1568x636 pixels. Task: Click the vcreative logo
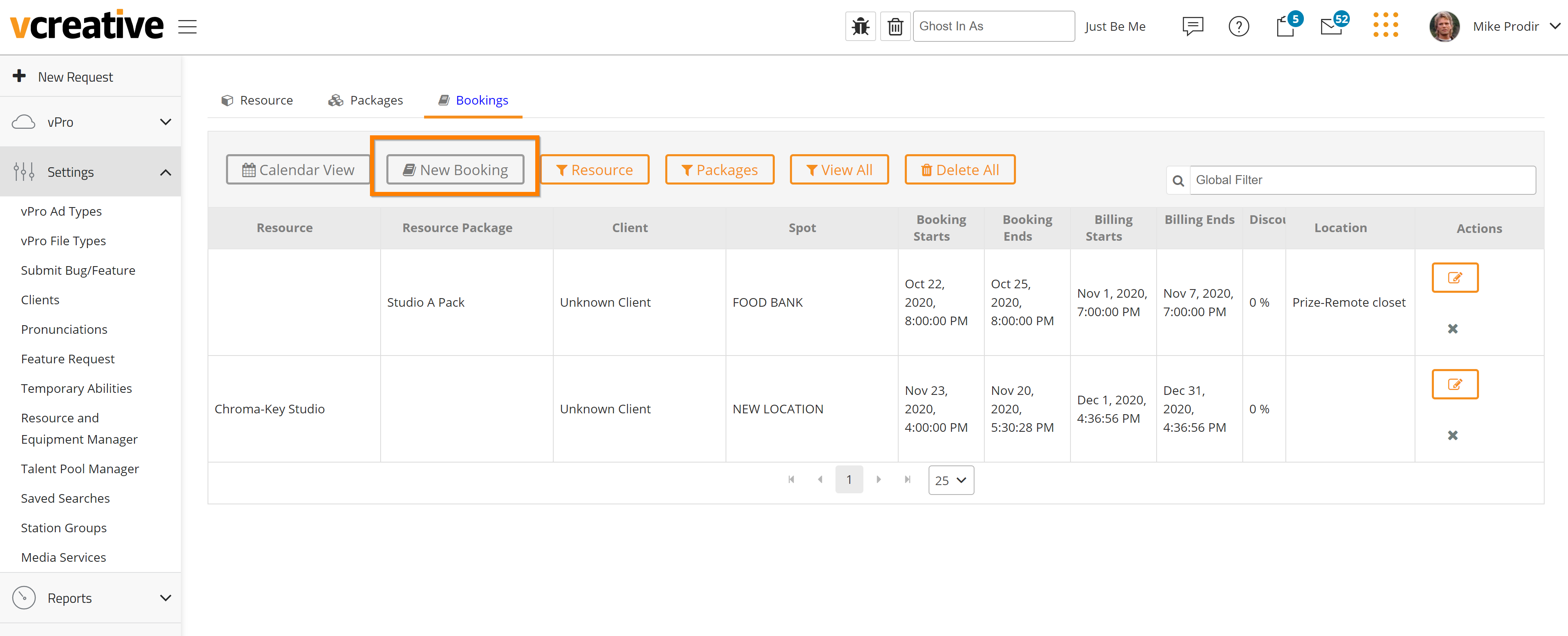click(x=87, y=25)
